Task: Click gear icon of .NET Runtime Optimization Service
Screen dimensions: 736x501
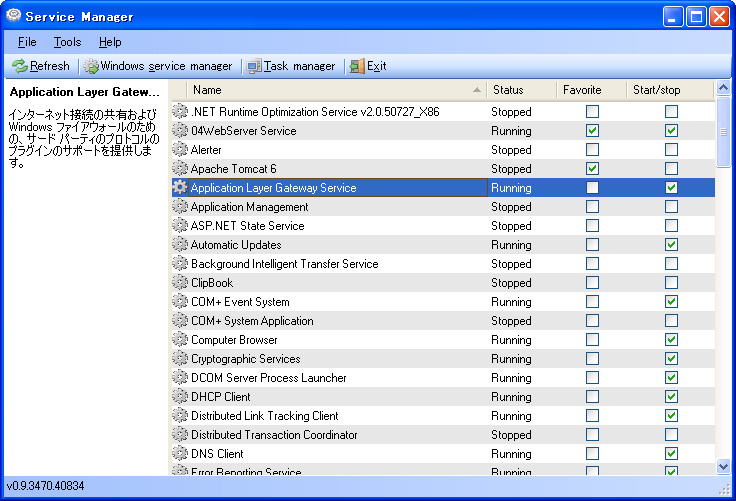Action: 180,111
